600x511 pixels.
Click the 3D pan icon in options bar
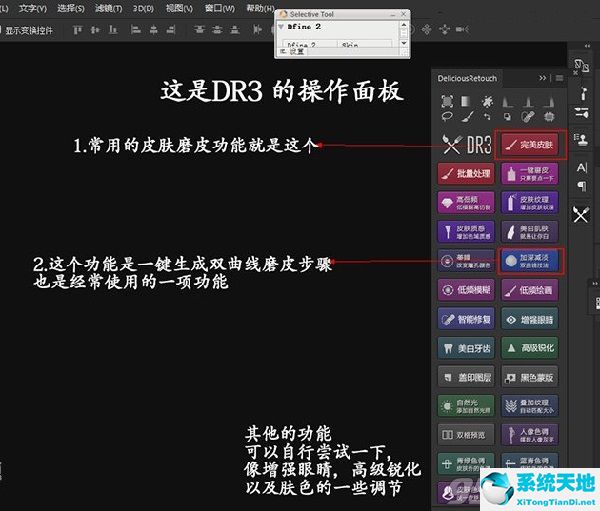(x=427, y=29)
